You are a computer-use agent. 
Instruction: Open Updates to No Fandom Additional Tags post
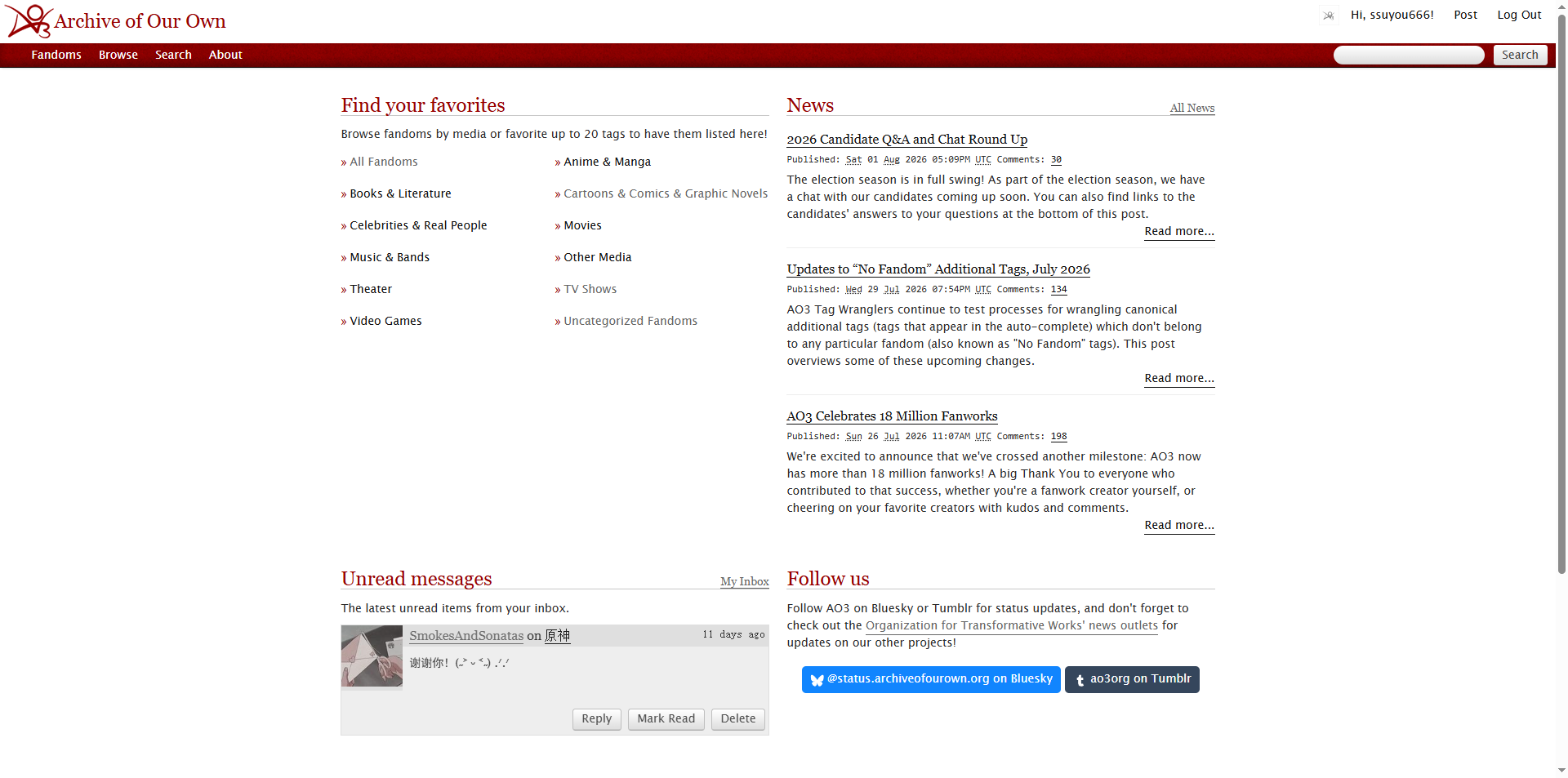point(938,269)
